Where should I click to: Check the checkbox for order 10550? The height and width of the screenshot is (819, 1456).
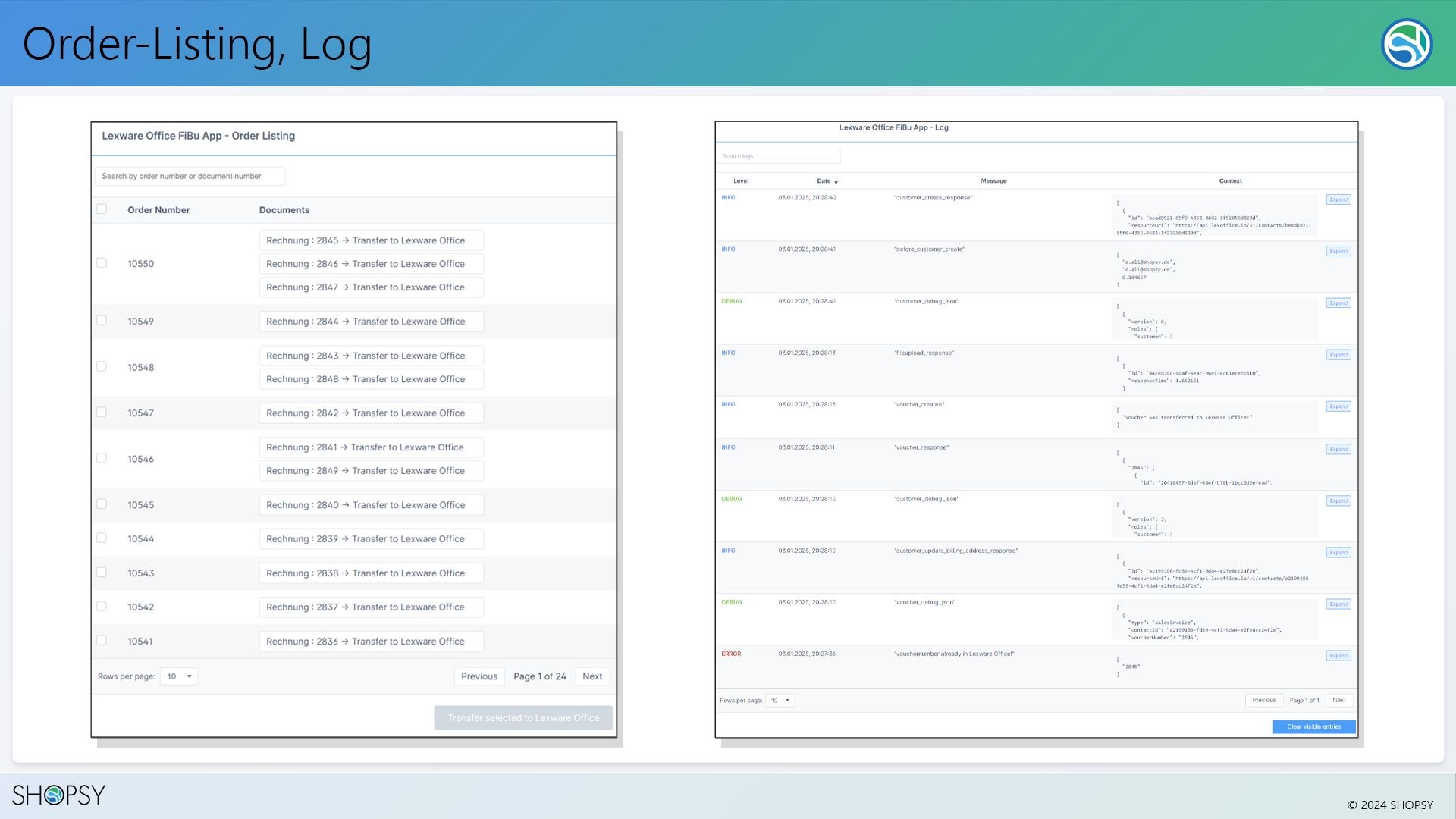coord(102,263)
